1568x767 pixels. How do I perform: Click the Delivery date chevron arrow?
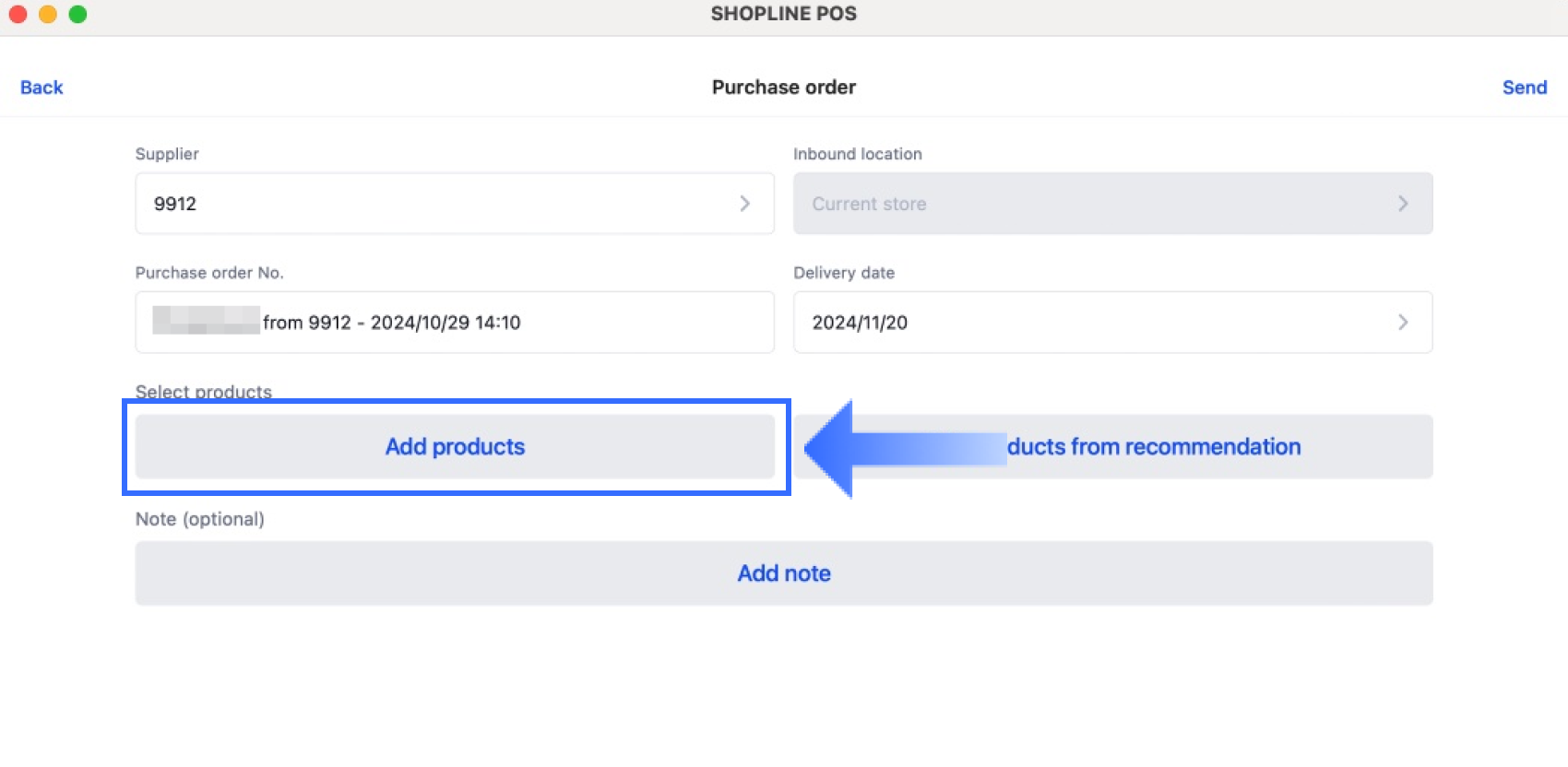pyautogui.click(x=1402, y=323)
